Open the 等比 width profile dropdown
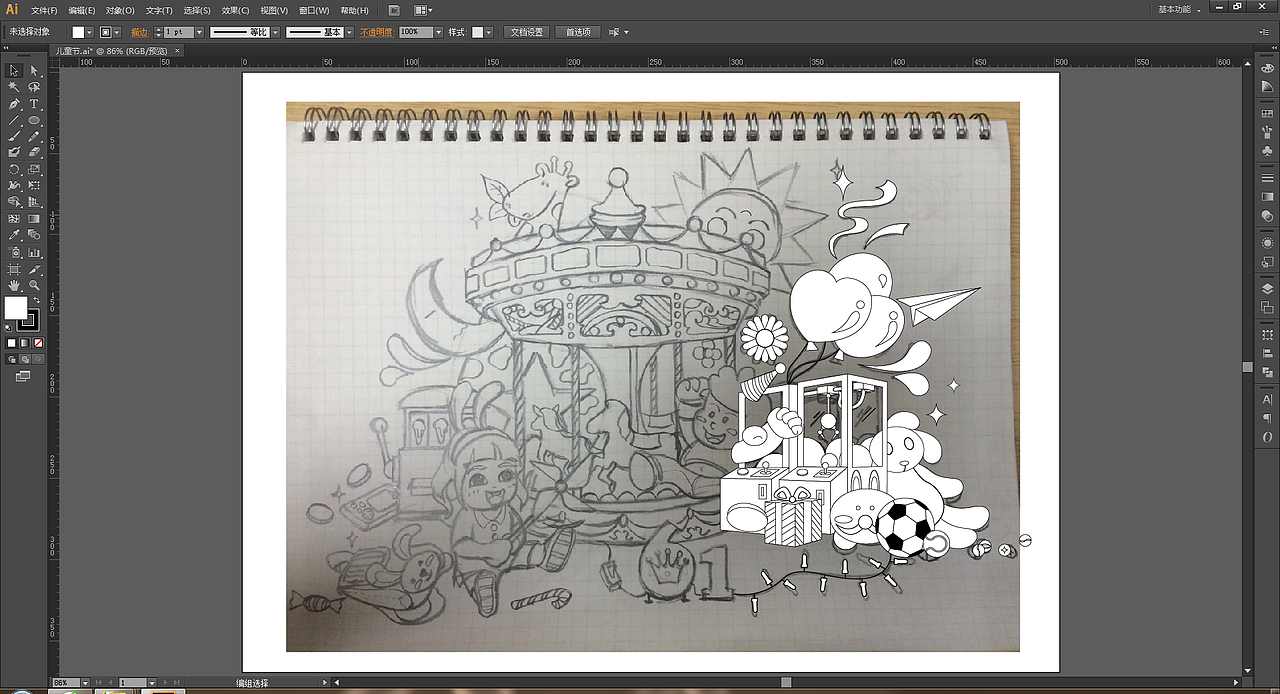Screen dimensions: 1280x694 (275, 32)
